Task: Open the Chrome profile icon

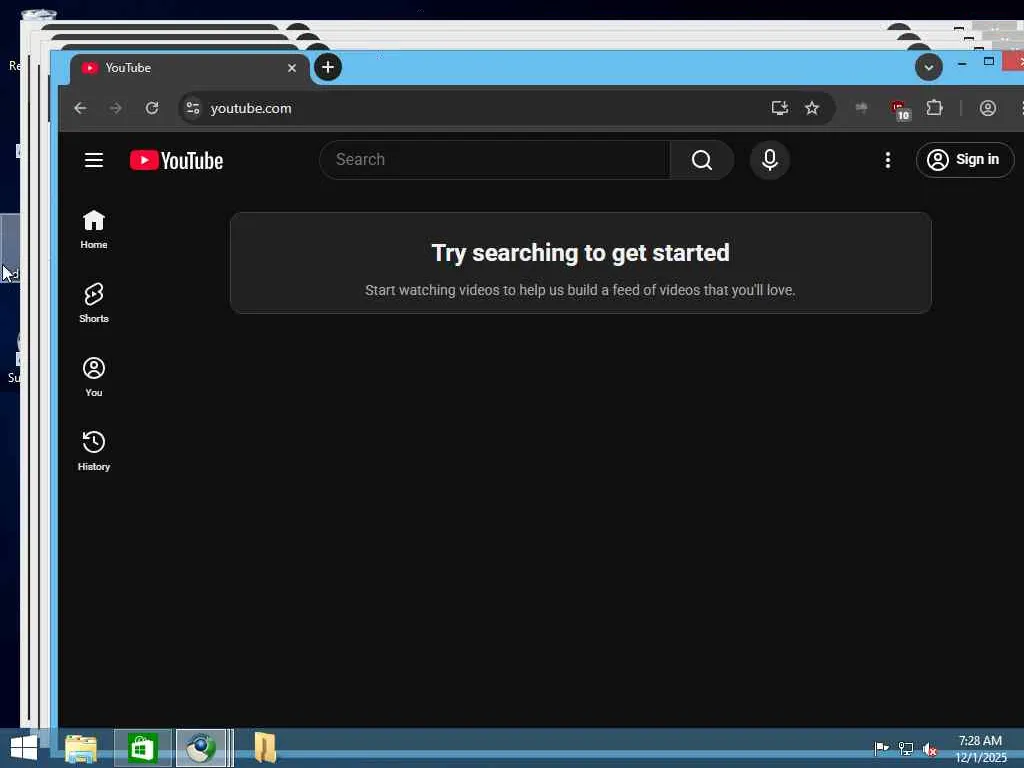Action: (987, 108)
